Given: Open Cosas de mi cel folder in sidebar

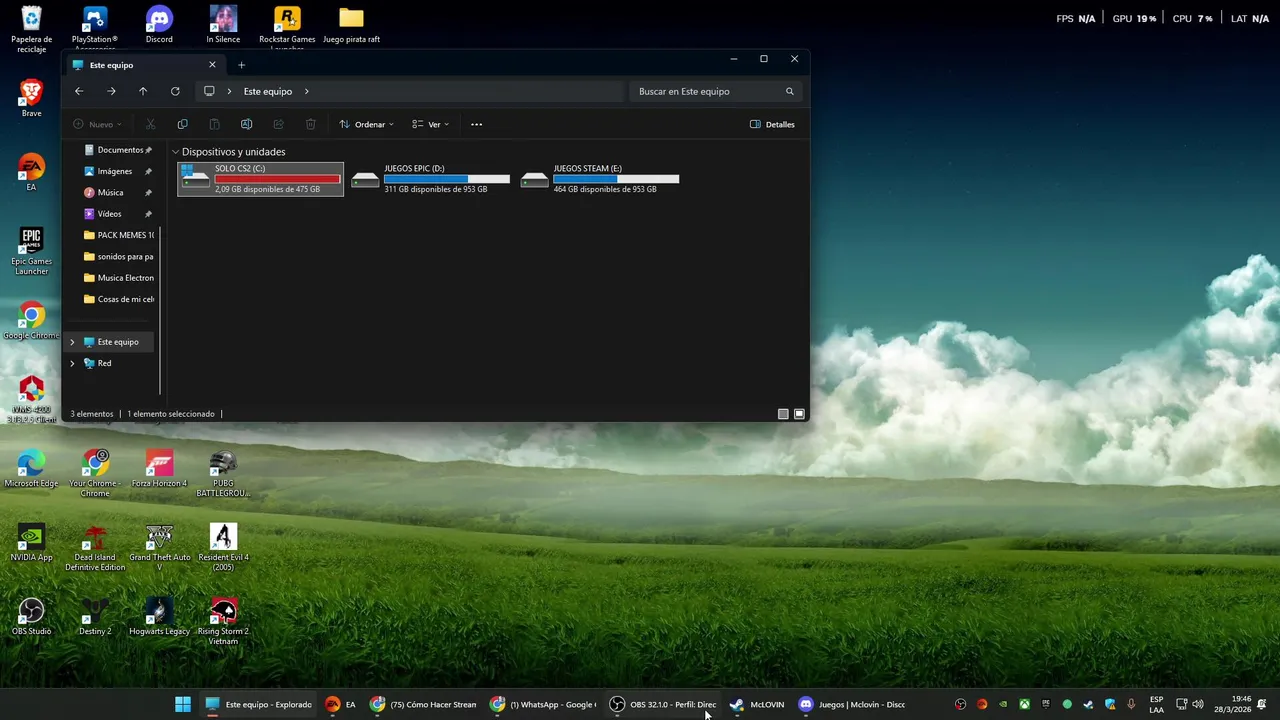Looking at the screenshot, I should [x=117, y=299].
